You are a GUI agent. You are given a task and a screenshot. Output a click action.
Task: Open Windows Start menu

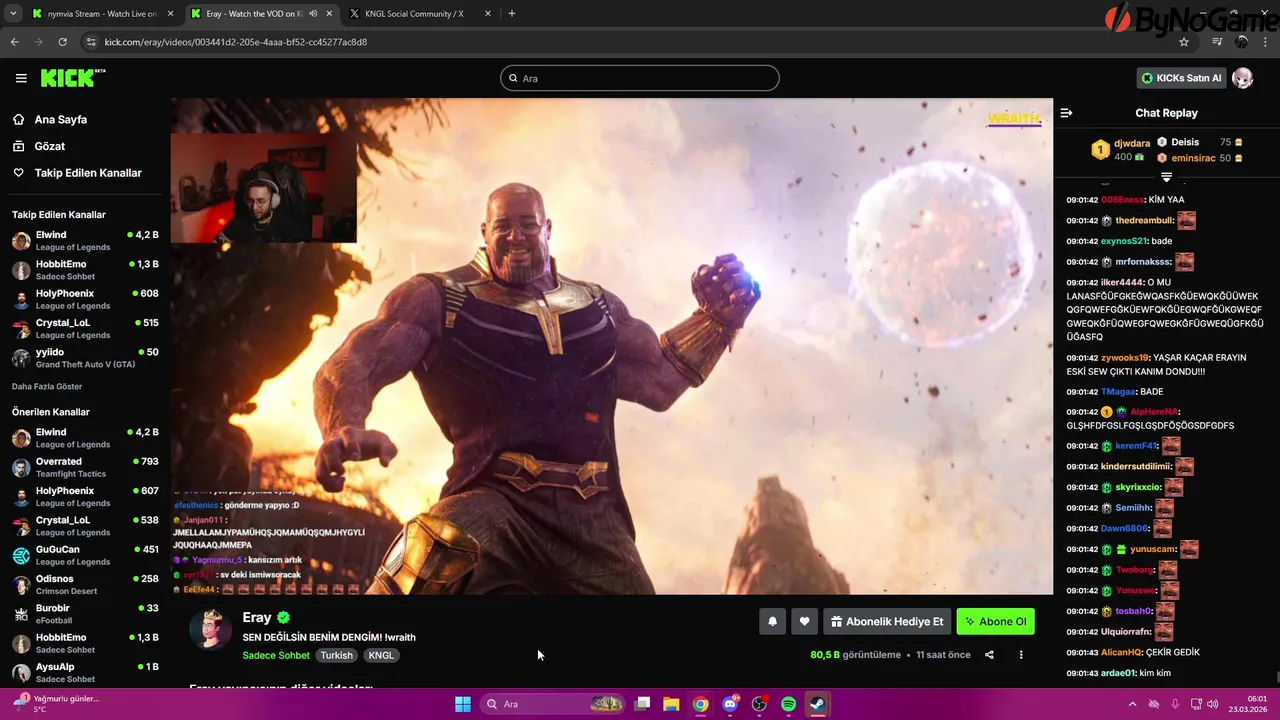tap(463, 704)
